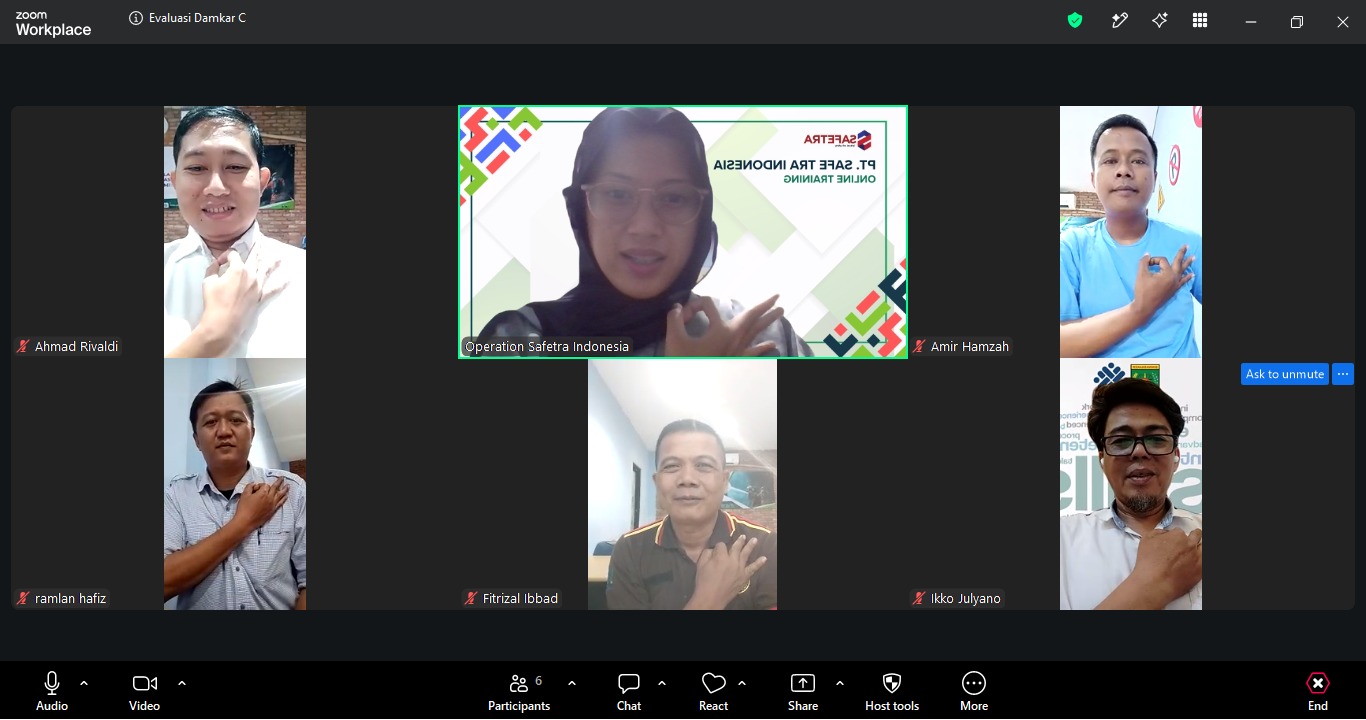Open the React heart menu
Screen dimensions: 1366x720
713,691
